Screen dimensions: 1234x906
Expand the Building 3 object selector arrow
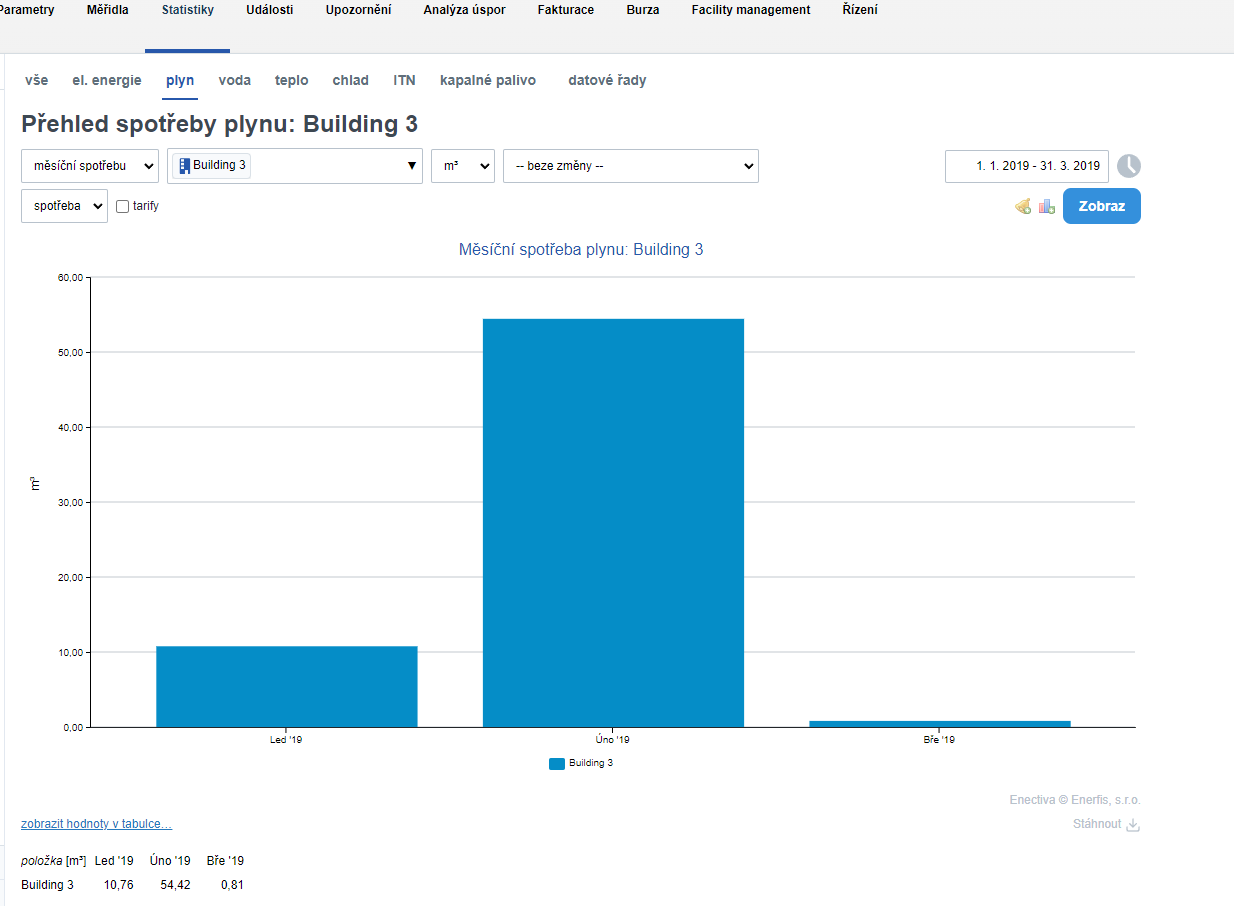(412, 166)
